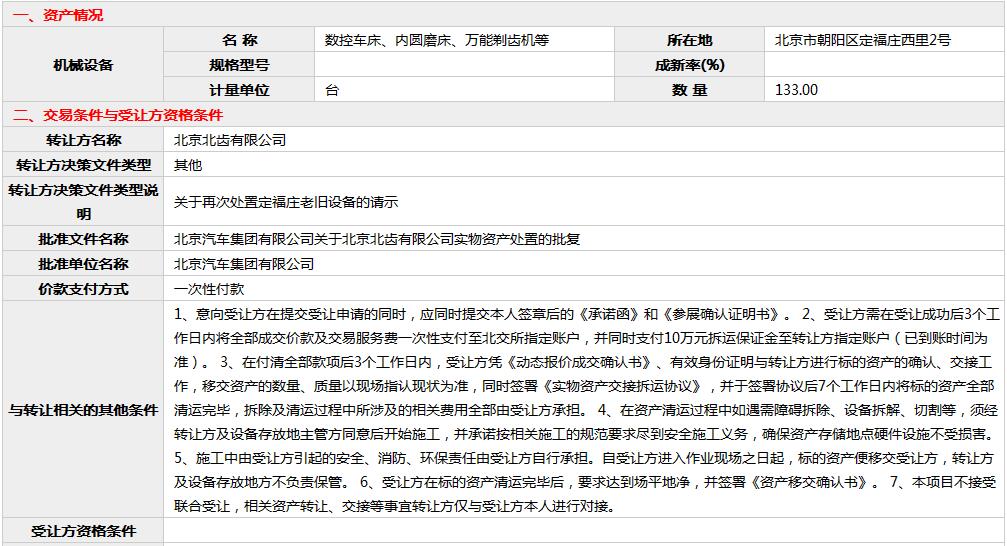Select the 其他 document type value

(x=188, y=165)
